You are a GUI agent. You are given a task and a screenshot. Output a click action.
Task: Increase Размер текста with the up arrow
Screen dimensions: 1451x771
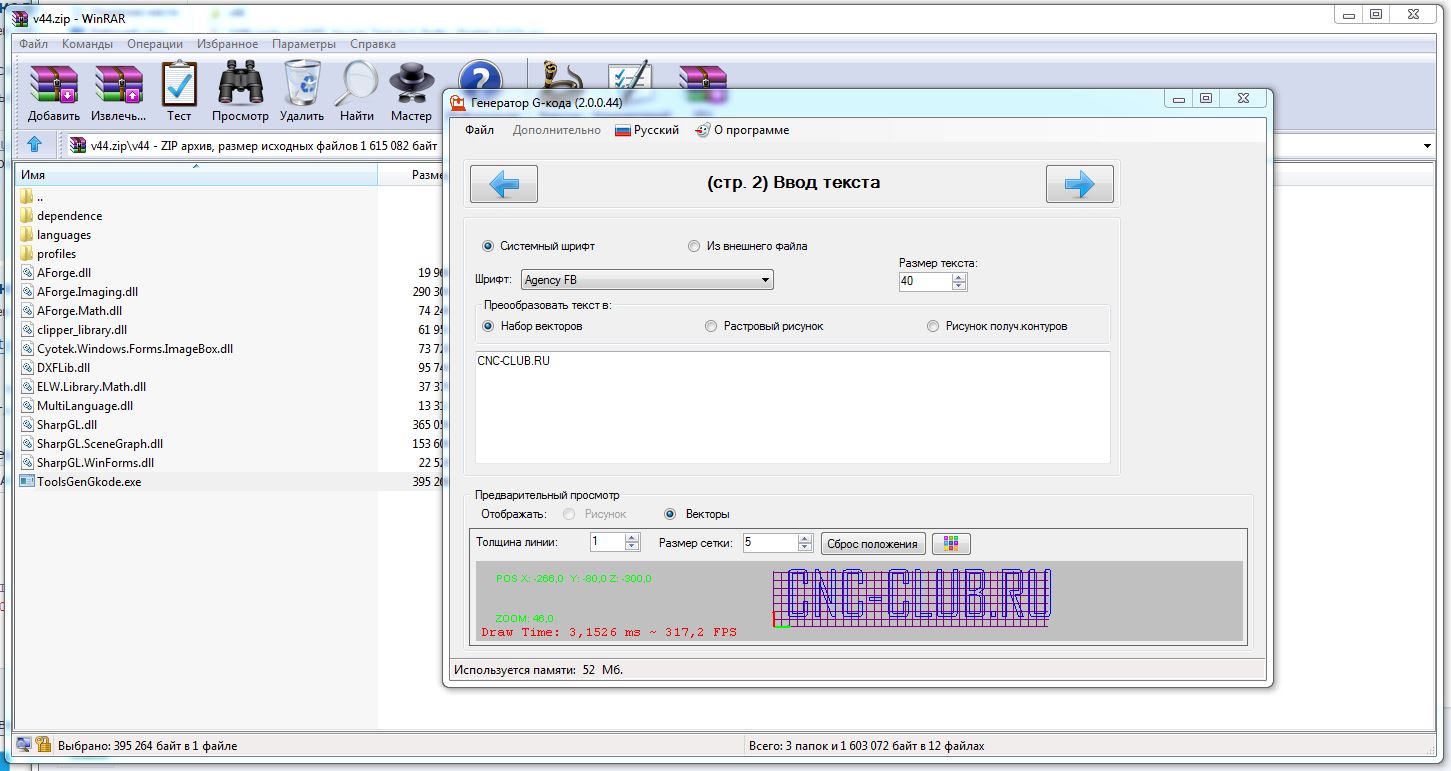tap(959, 277)
